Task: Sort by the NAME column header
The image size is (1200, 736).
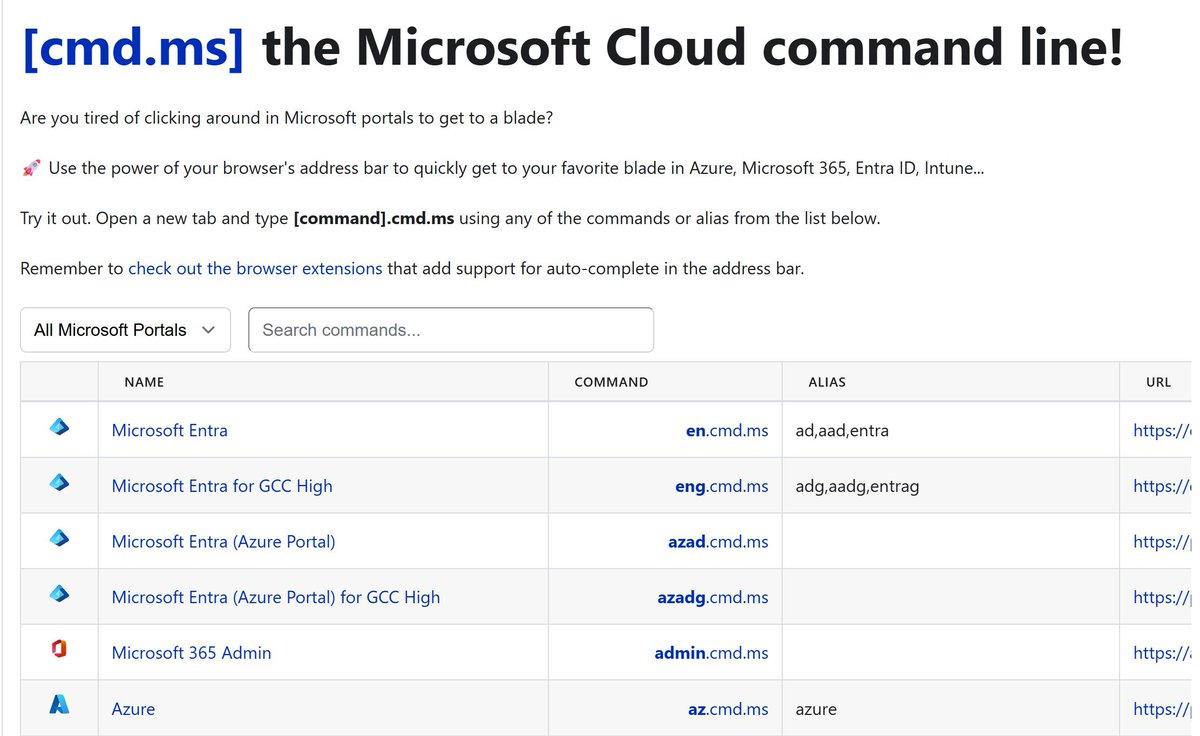Action: tap(144, 382)
